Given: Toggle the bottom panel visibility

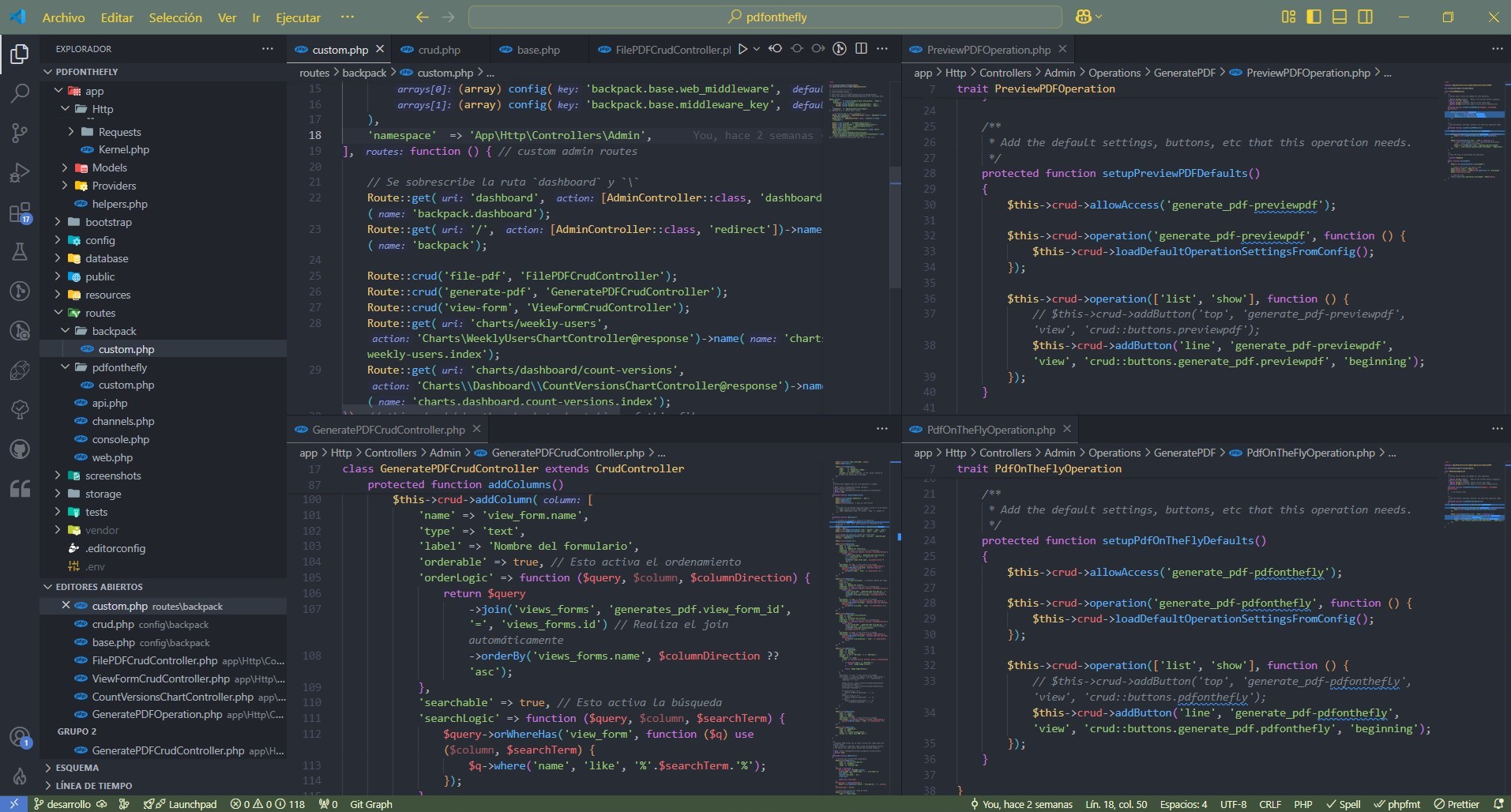Looking at the screenshot, I should click(x=1340, y=17).
